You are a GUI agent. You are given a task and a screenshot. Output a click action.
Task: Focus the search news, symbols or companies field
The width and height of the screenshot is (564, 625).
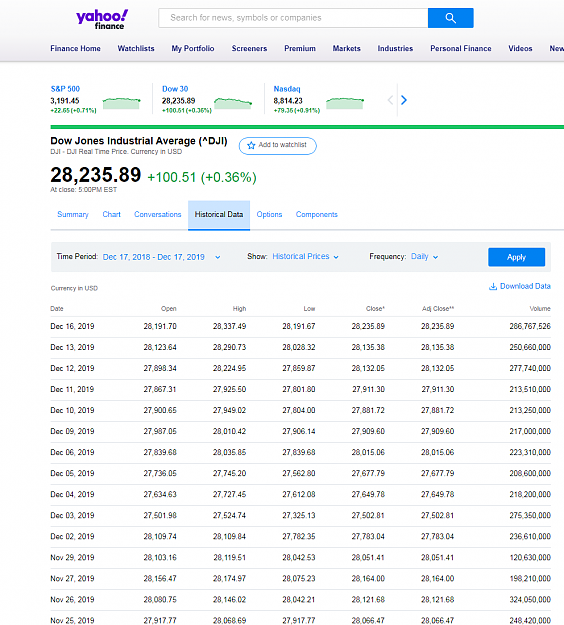point(293,18)
